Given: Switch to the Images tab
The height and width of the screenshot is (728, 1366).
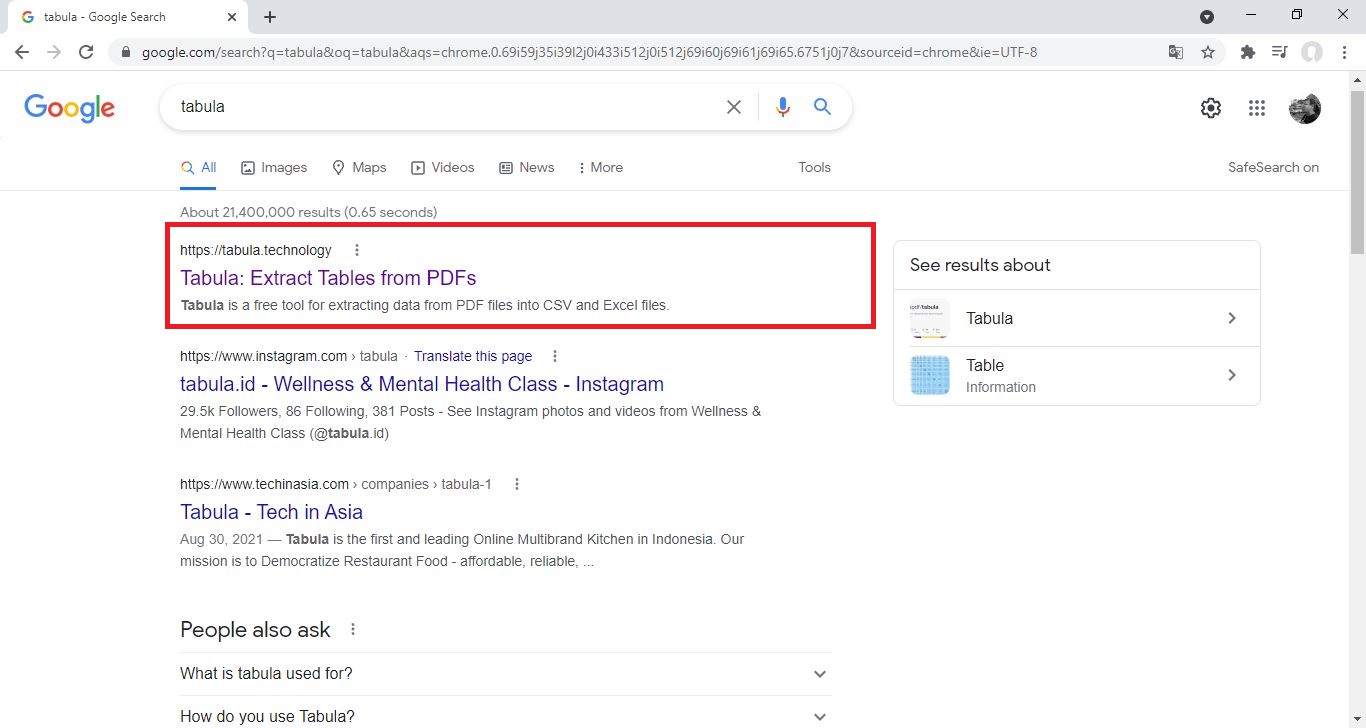Looking at the screenshot, I should [x=274, y=168].
